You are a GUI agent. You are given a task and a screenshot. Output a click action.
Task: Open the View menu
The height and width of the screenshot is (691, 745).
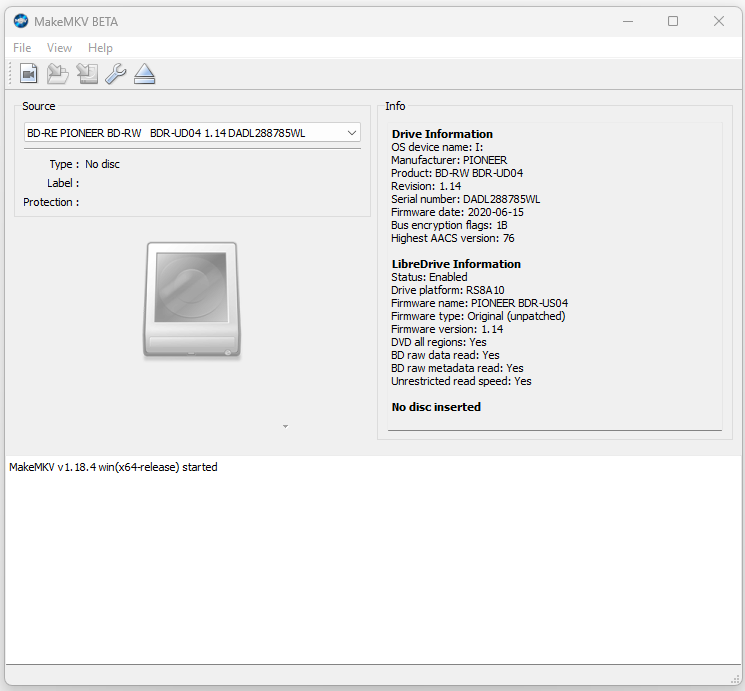tap(59, 48)
